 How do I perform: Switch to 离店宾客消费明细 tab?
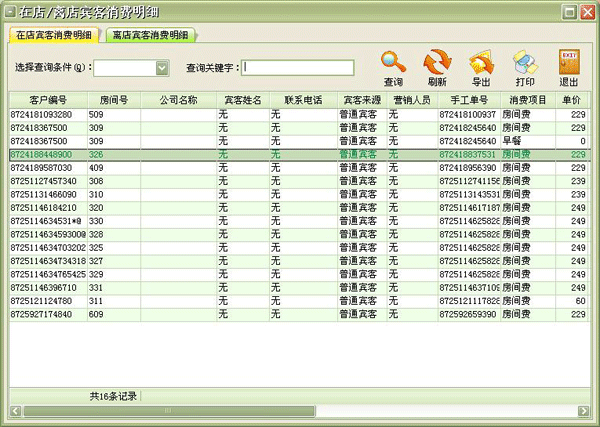(151, 35)
